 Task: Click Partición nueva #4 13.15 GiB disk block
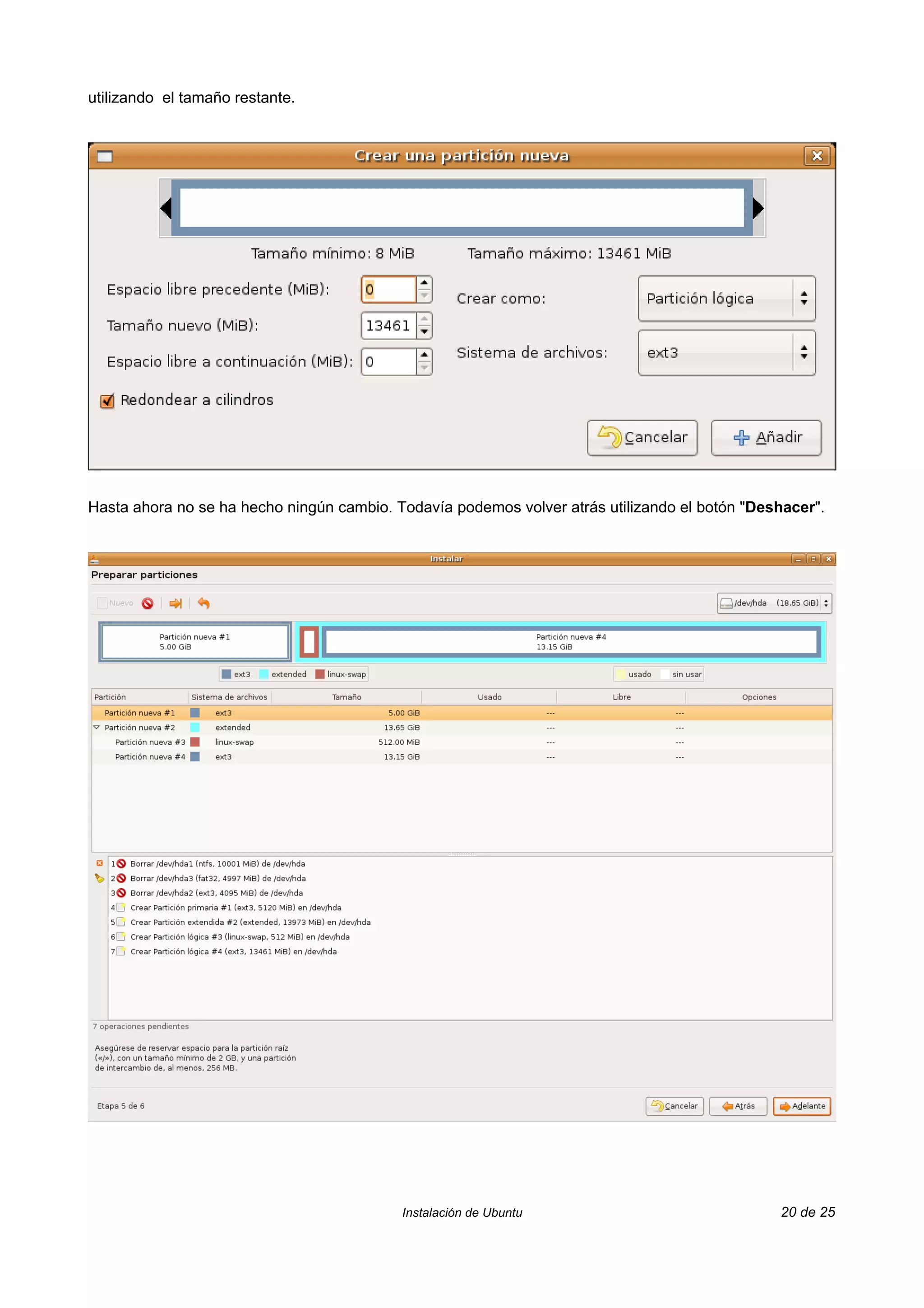571,642
